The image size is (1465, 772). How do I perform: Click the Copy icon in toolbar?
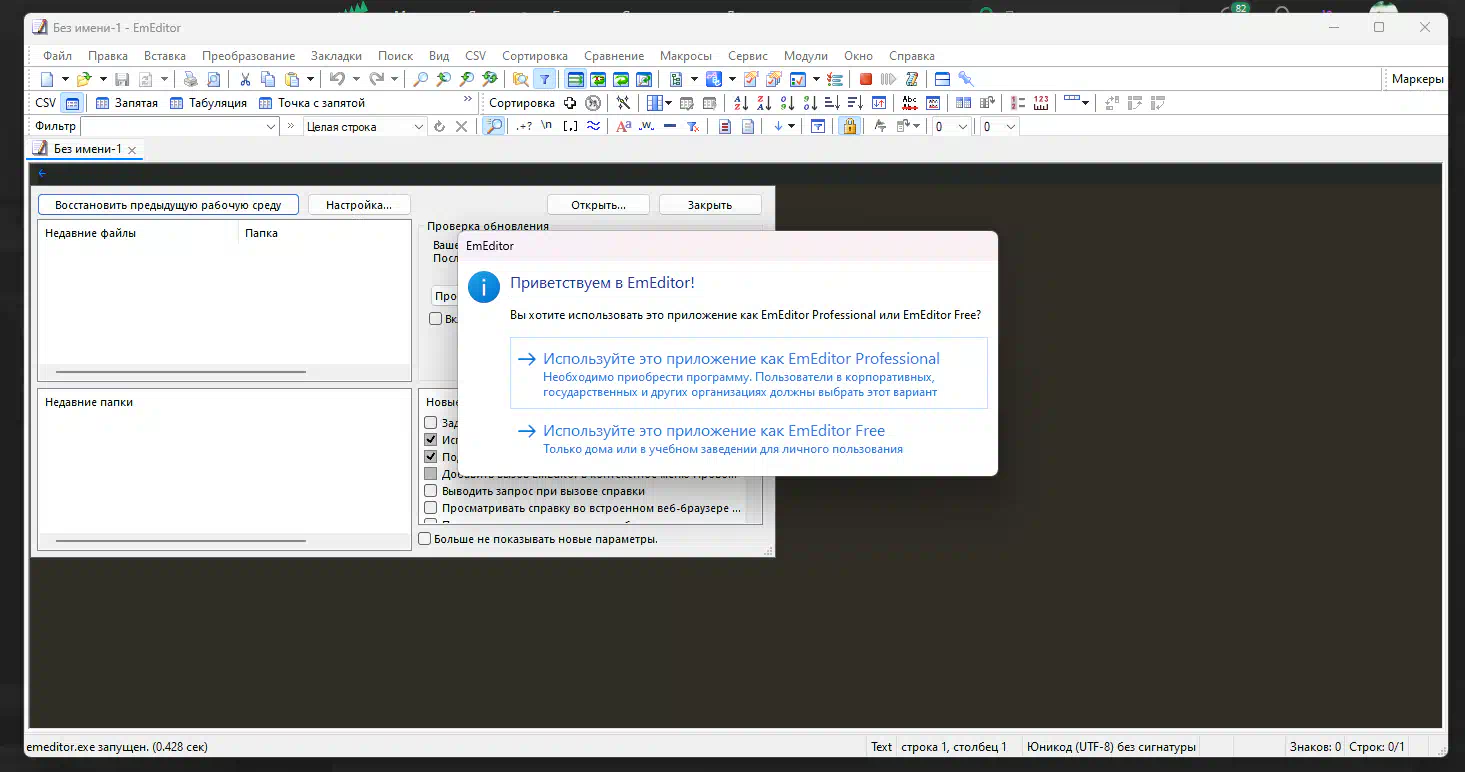(268, 79)
